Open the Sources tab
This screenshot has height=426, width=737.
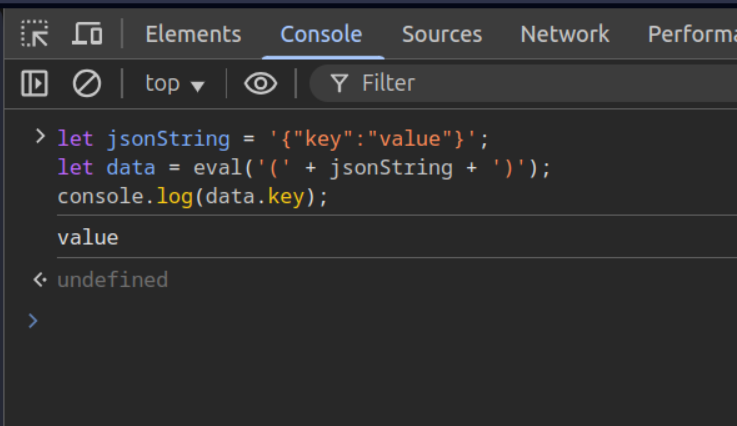pyautogui.click(x=442, y=34)
